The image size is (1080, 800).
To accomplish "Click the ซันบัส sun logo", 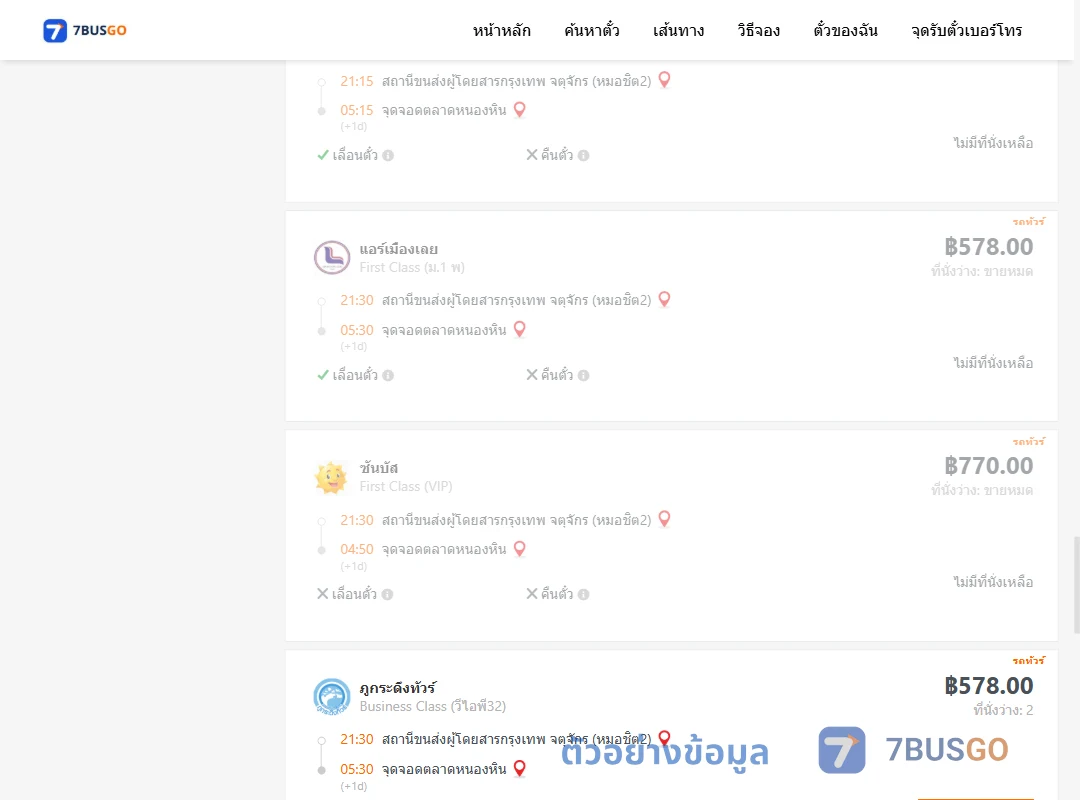I will [x=331, y=477].
